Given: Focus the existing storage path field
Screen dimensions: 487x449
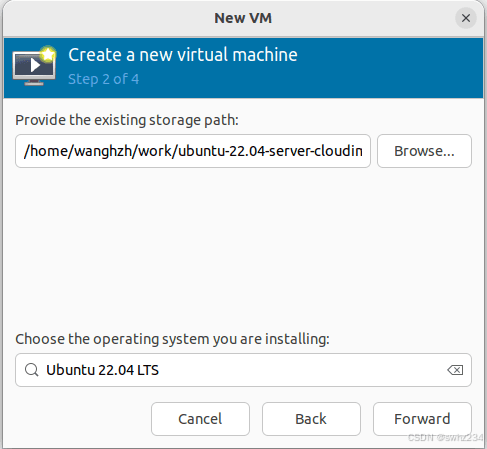Looking at the screenshot, I should coord(193,151).
